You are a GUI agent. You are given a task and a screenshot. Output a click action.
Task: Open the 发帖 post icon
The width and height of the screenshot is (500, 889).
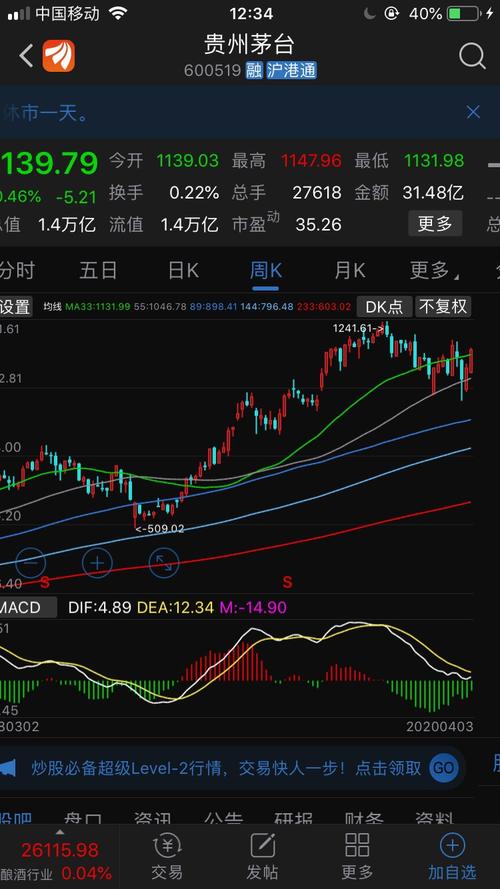262,856
